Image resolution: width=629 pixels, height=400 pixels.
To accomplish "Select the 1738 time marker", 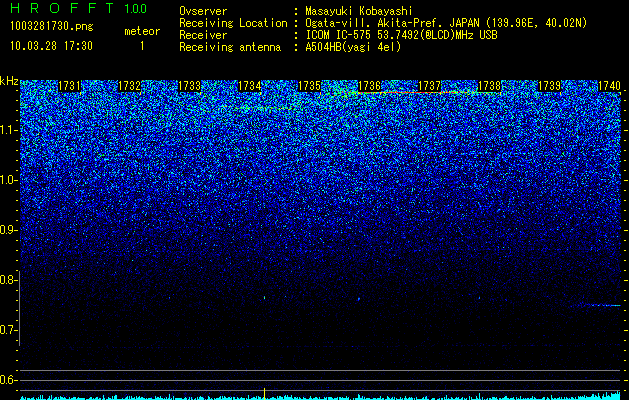I will pos(490,86).
